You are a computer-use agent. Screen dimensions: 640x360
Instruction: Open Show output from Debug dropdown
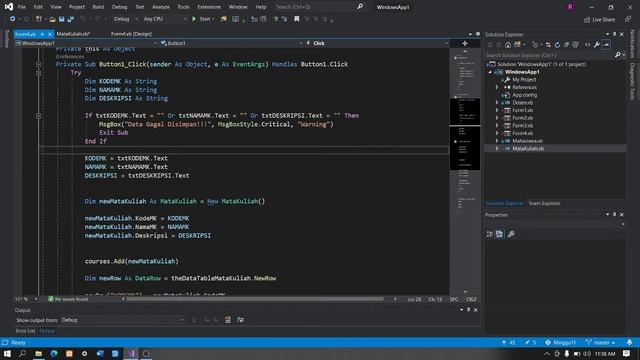122,320
